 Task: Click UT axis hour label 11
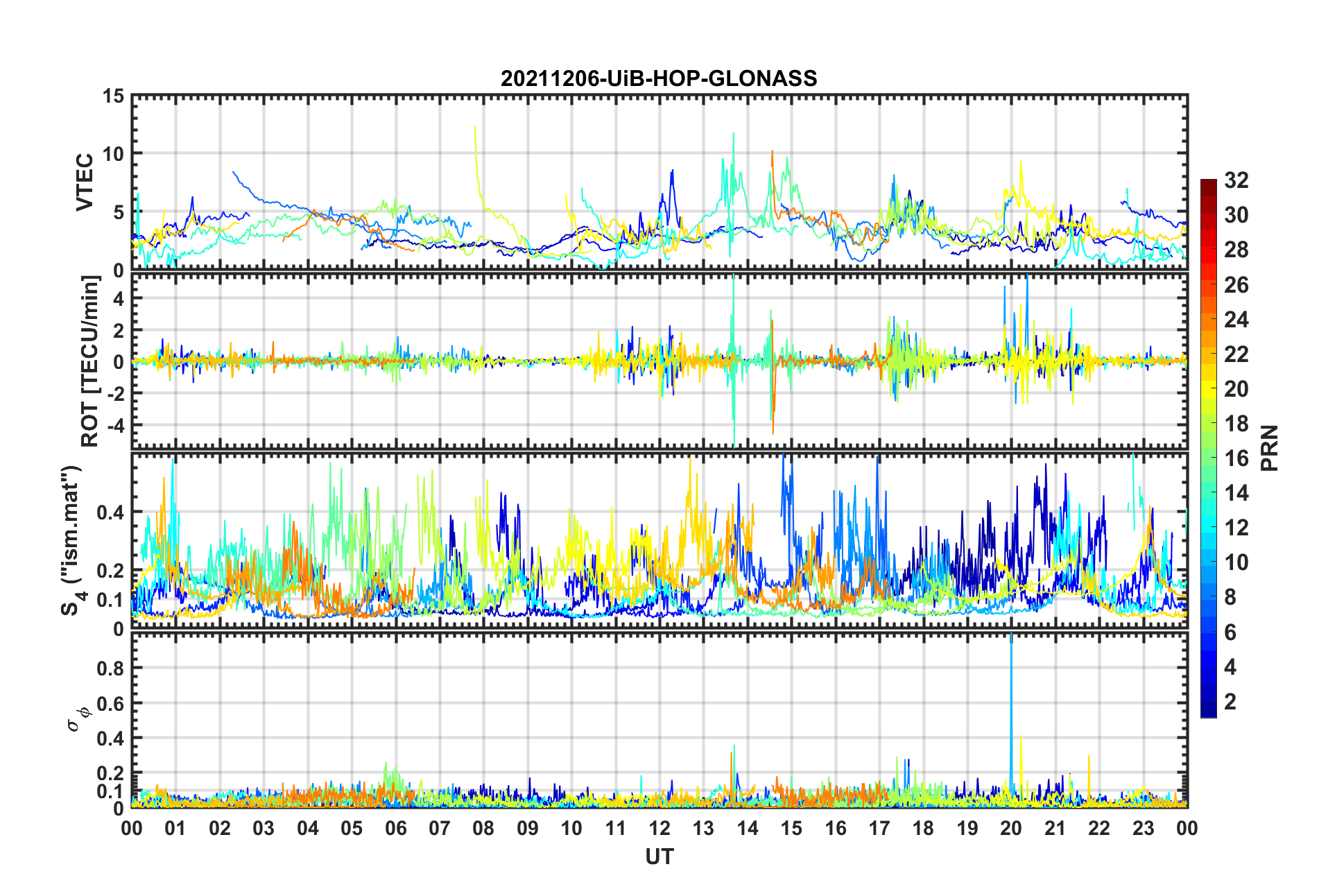click(x=616, y=829)
